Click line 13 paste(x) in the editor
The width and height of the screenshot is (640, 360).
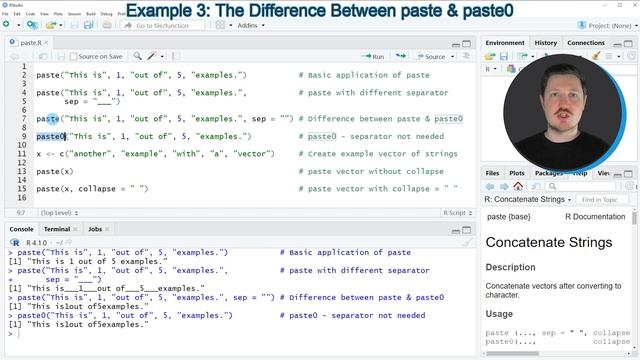click(55, 171)
